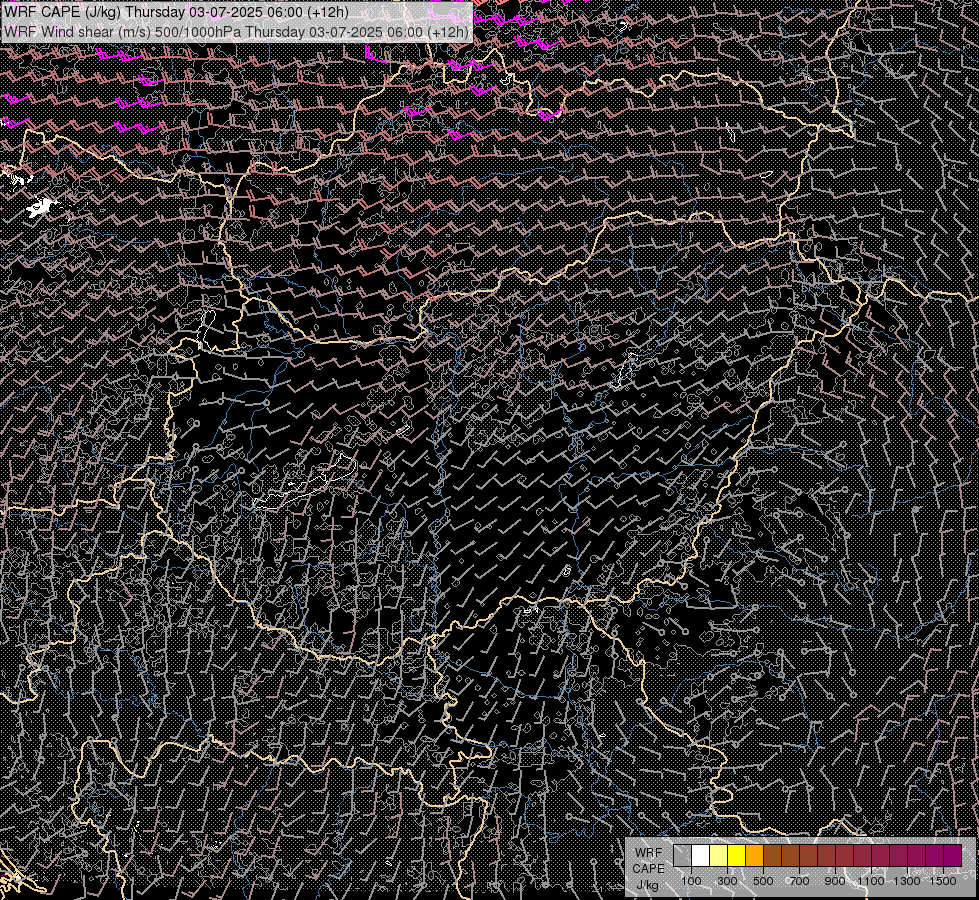Click the 300 legend label
The height and width of the screenshot is (900, 979).
[x=727, y=881]
